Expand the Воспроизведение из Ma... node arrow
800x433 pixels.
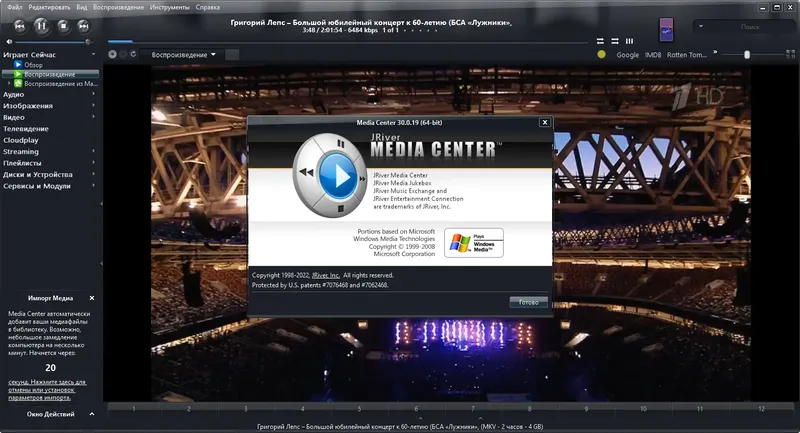tap(9, 83)
